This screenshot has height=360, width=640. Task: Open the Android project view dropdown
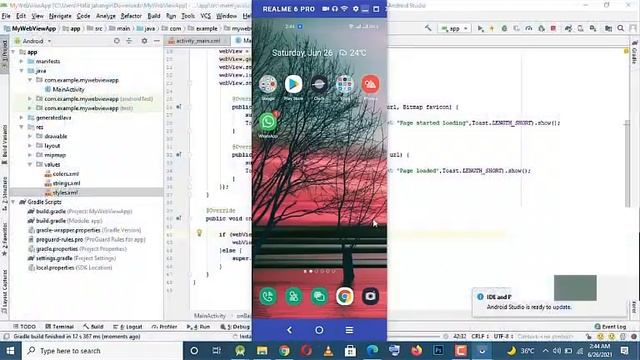point(33,41)
